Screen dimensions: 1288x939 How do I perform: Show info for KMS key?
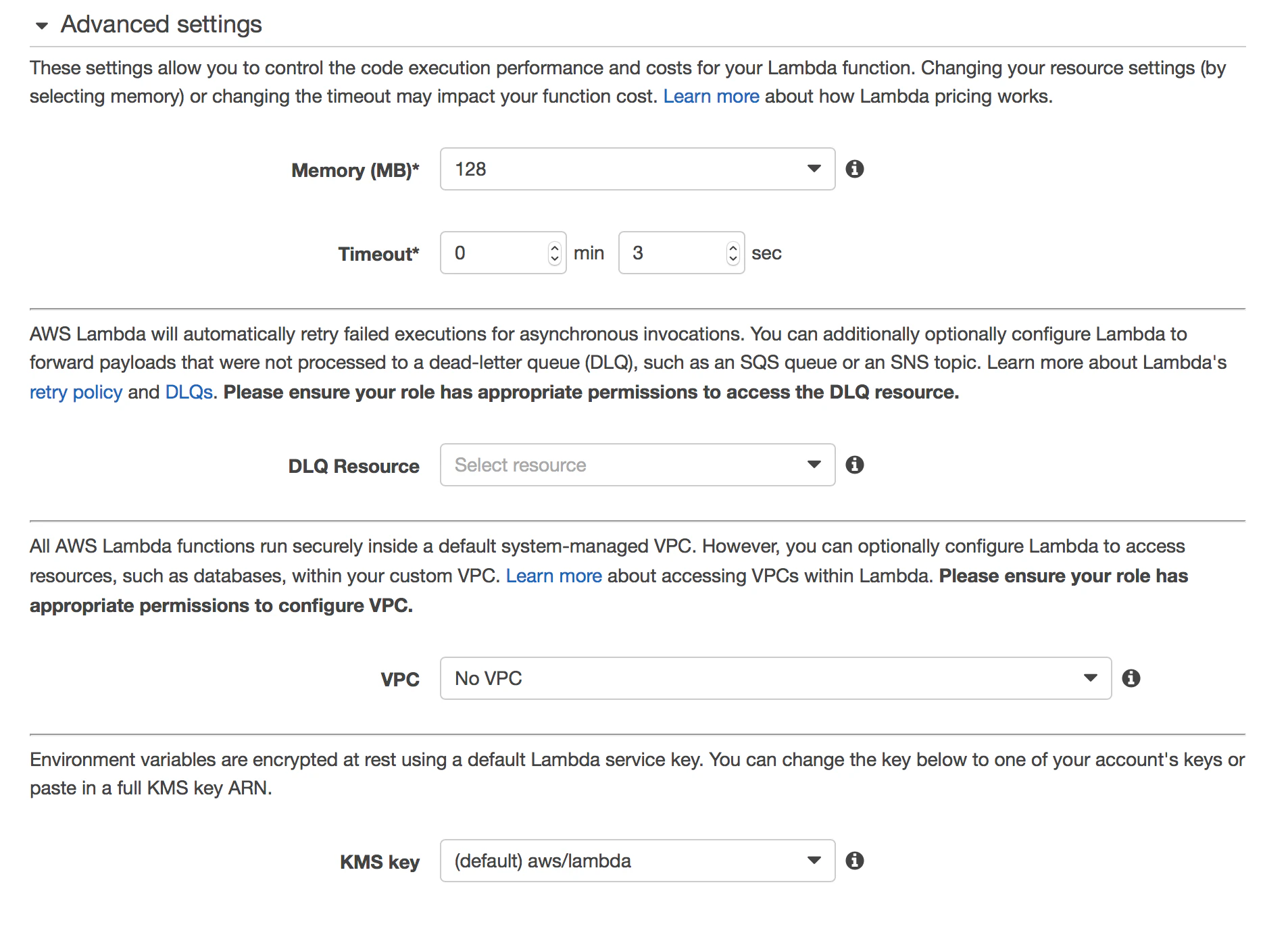[x=855, y=861]
